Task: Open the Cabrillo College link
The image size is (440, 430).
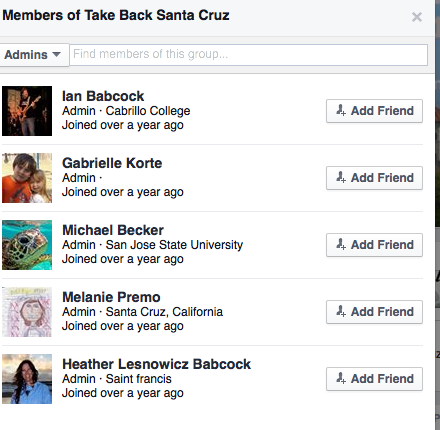Action: click(148, 111)
